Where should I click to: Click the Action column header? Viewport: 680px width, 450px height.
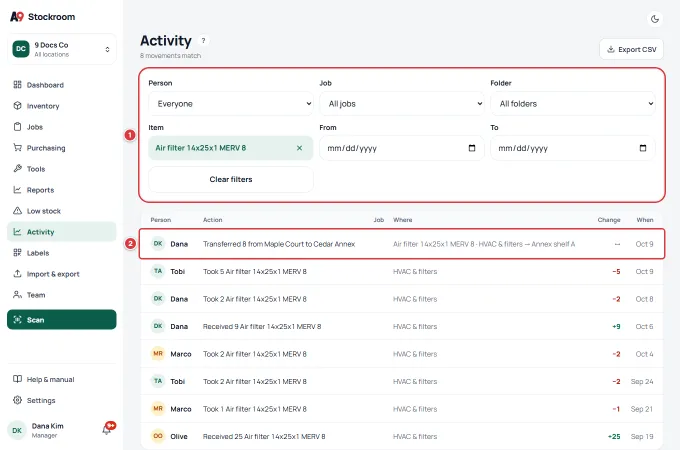pyautogui.click(x=212, y=220)
